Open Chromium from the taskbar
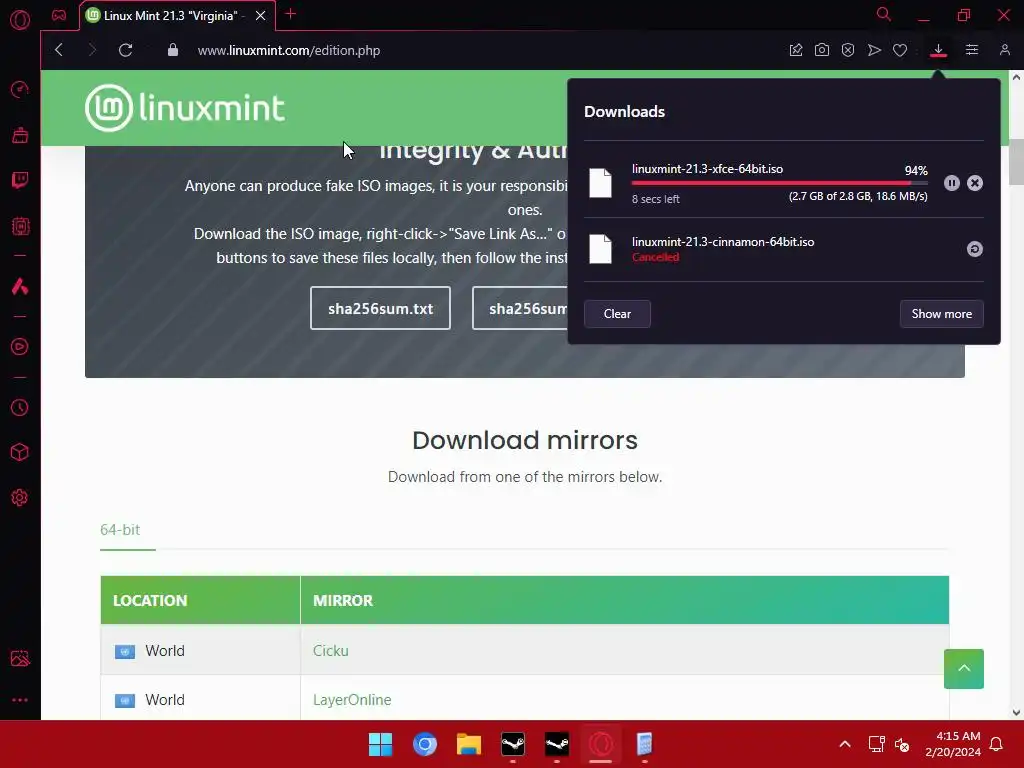1024x768 pixels. pyautogui.click(x=424, y=744)
